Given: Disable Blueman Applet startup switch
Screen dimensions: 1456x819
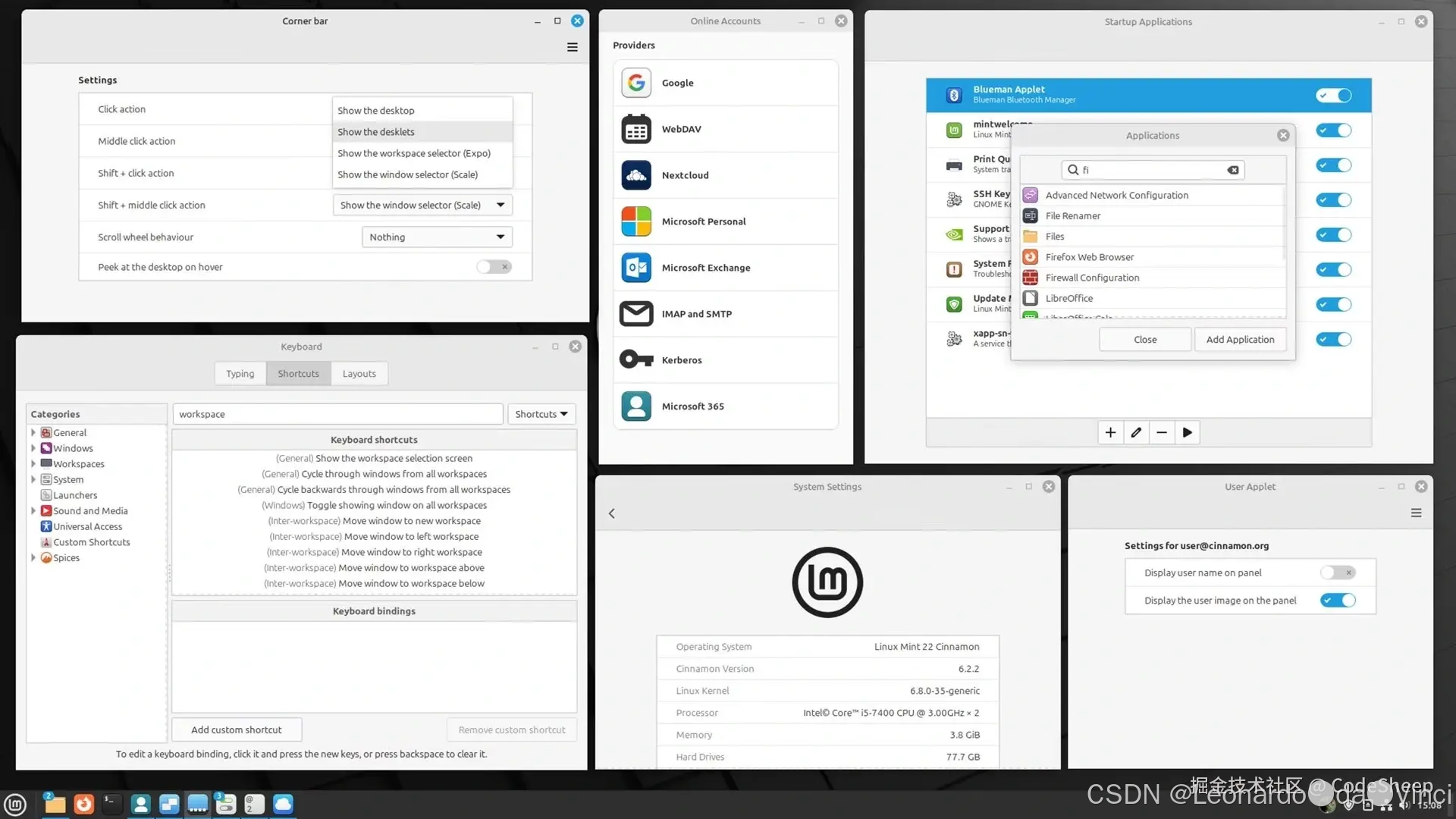Looking at the screenshot, I should (1334, 96).
